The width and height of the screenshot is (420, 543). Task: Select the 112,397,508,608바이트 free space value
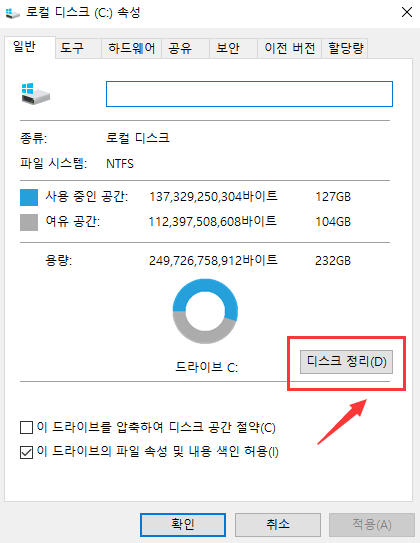point(213,221)
